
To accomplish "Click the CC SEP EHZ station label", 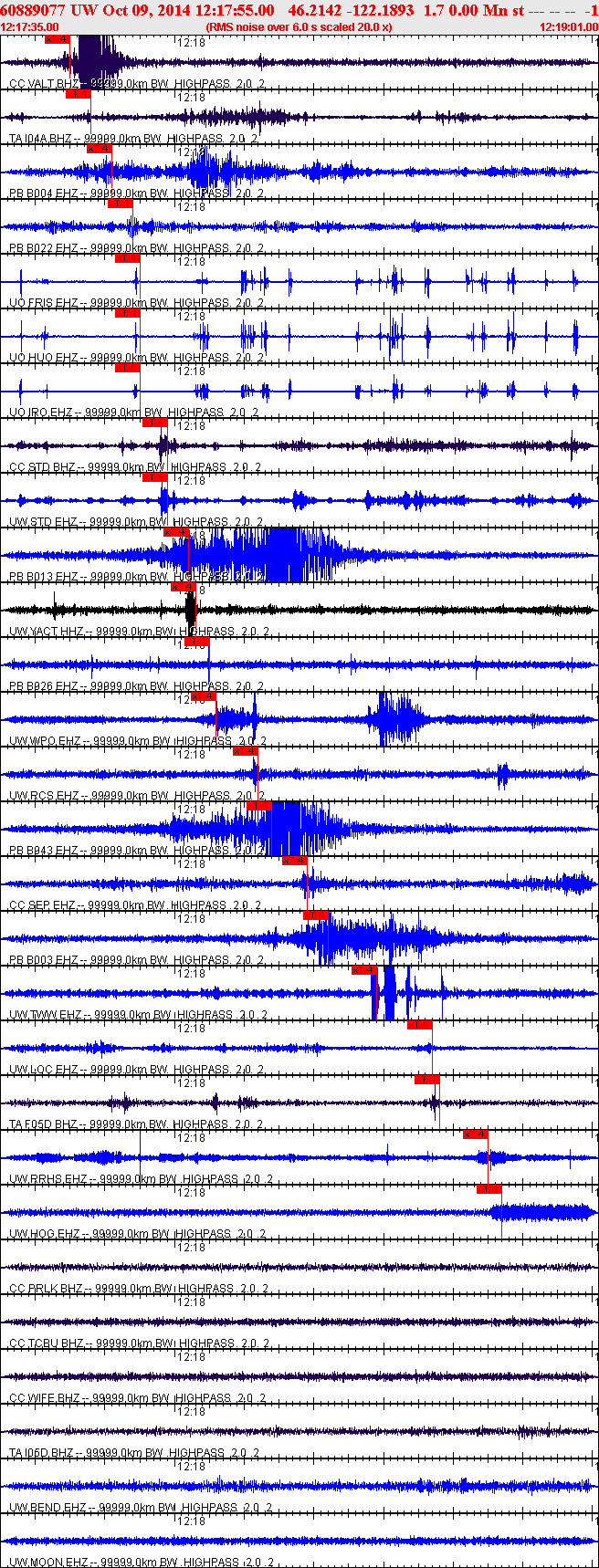I will tap(43, 905).
